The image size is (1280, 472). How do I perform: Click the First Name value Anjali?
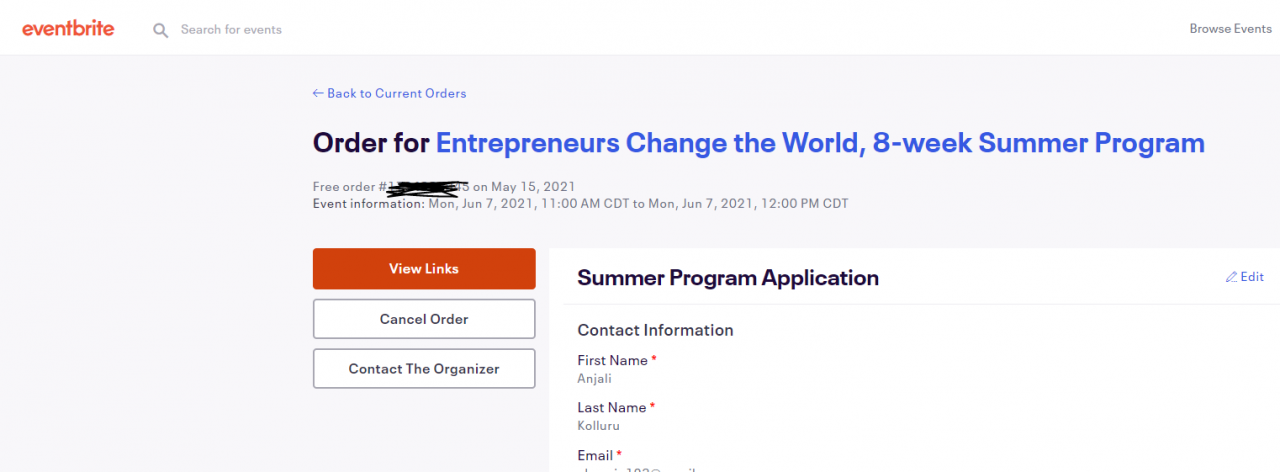coord(594,379)
